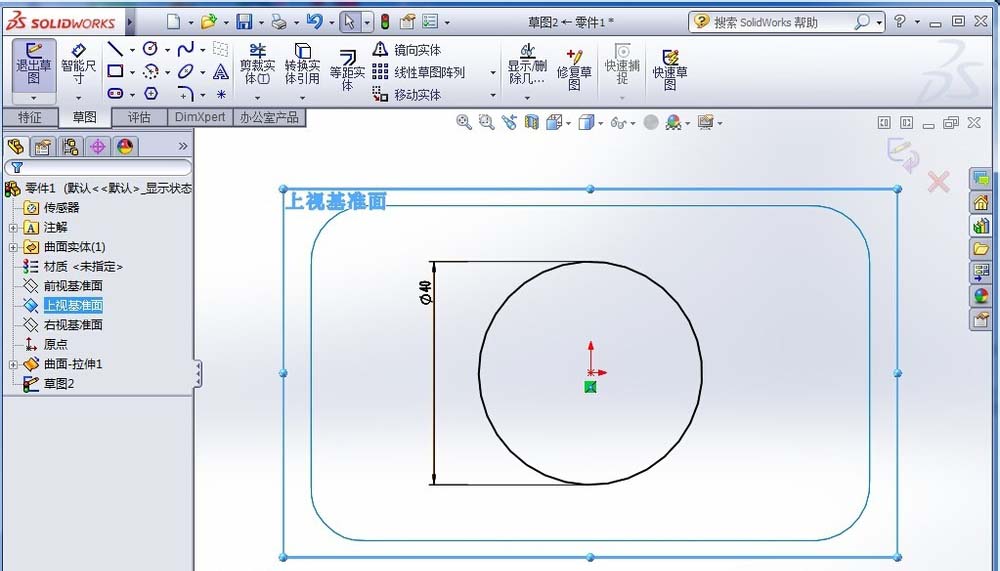Viewport: 1000px width, 571px height.
Task: Expand the 注解 tree node
Action: (13, 228)
